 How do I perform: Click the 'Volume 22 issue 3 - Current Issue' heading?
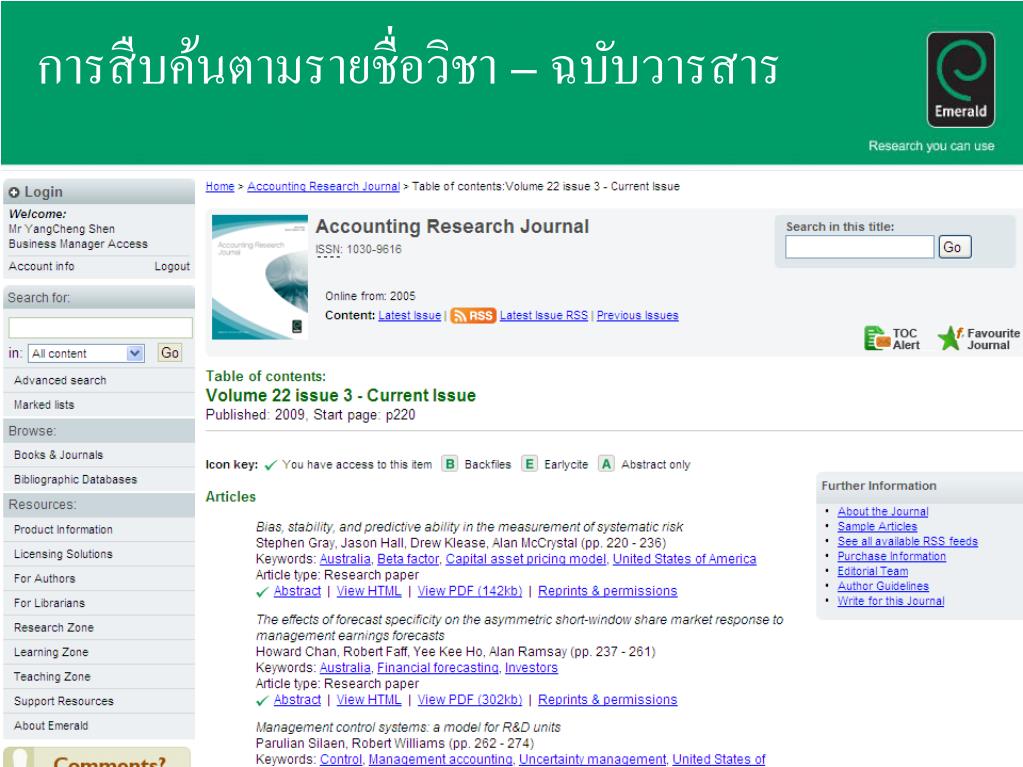(341, 396)
